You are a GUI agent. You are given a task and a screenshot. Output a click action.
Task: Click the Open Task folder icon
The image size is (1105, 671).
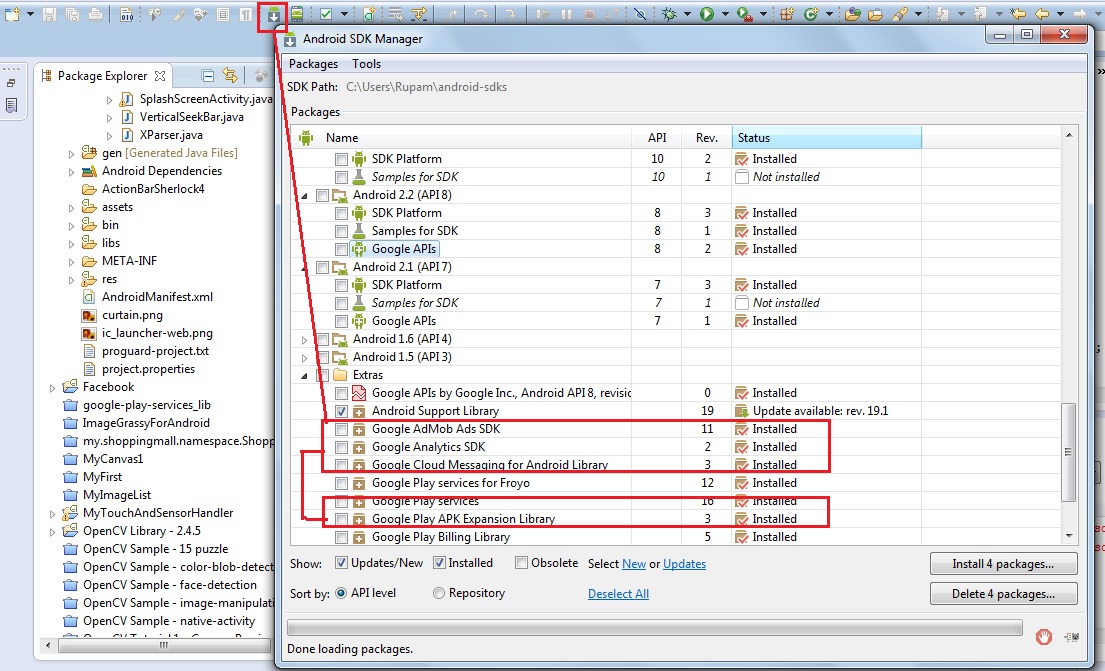875,13
